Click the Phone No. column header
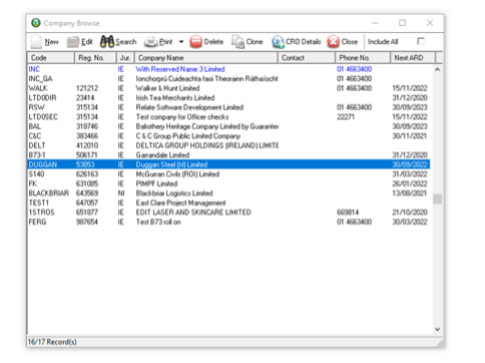This screenshot has height=363, width=485. [x=363, y=58]
